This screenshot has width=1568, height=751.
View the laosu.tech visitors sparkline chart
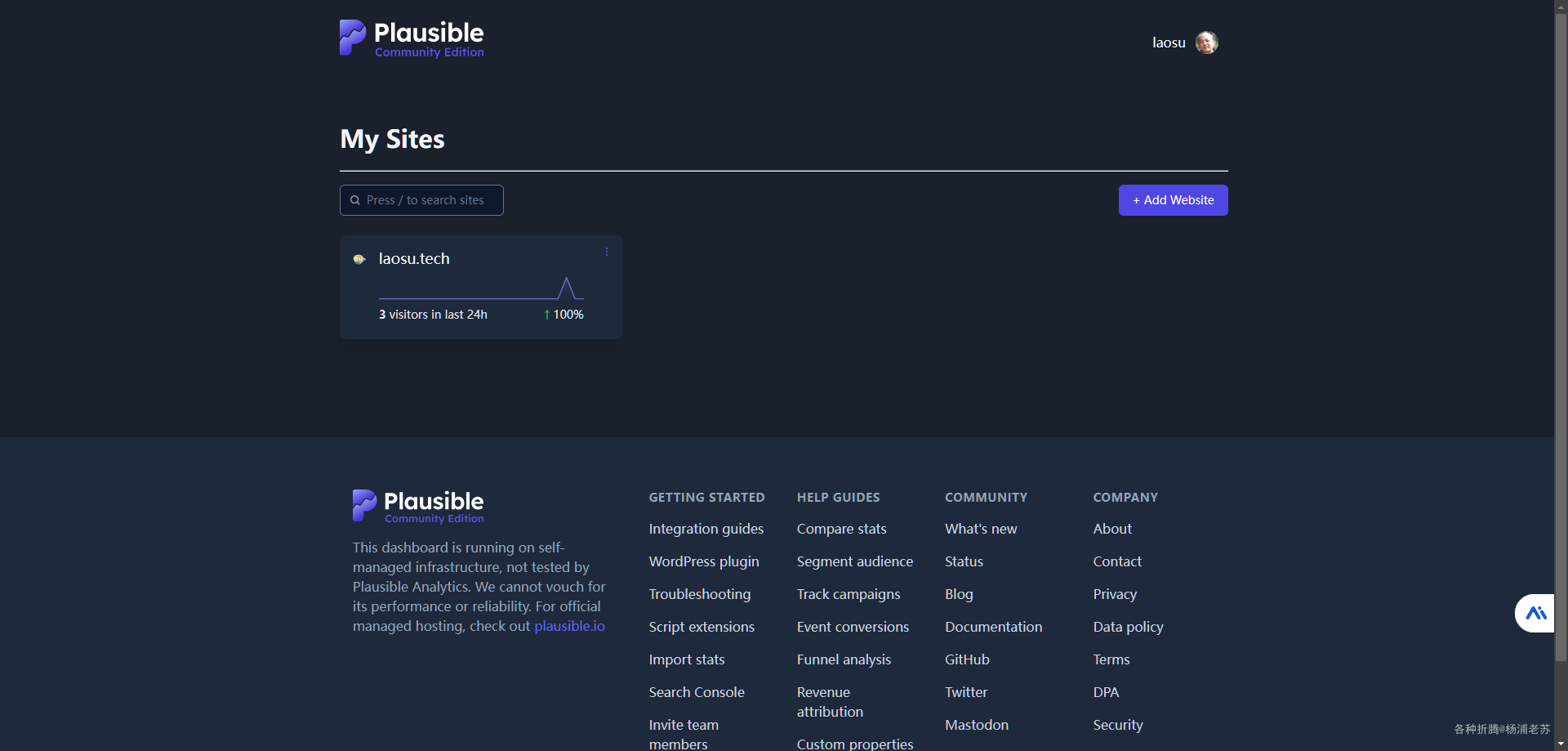(481, 288)
